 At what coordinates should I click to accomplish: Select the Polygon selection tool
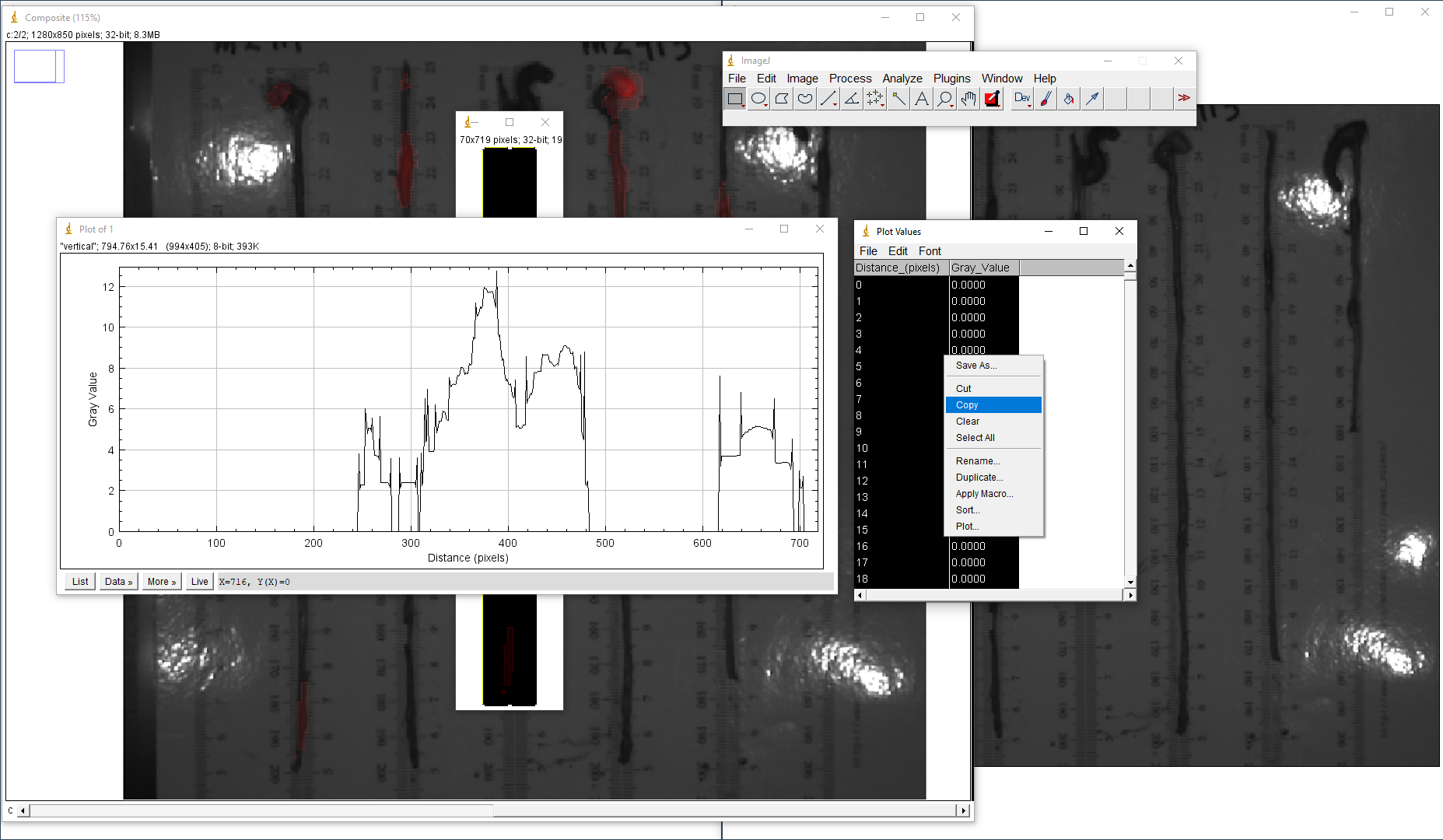(x=782, y=99)
